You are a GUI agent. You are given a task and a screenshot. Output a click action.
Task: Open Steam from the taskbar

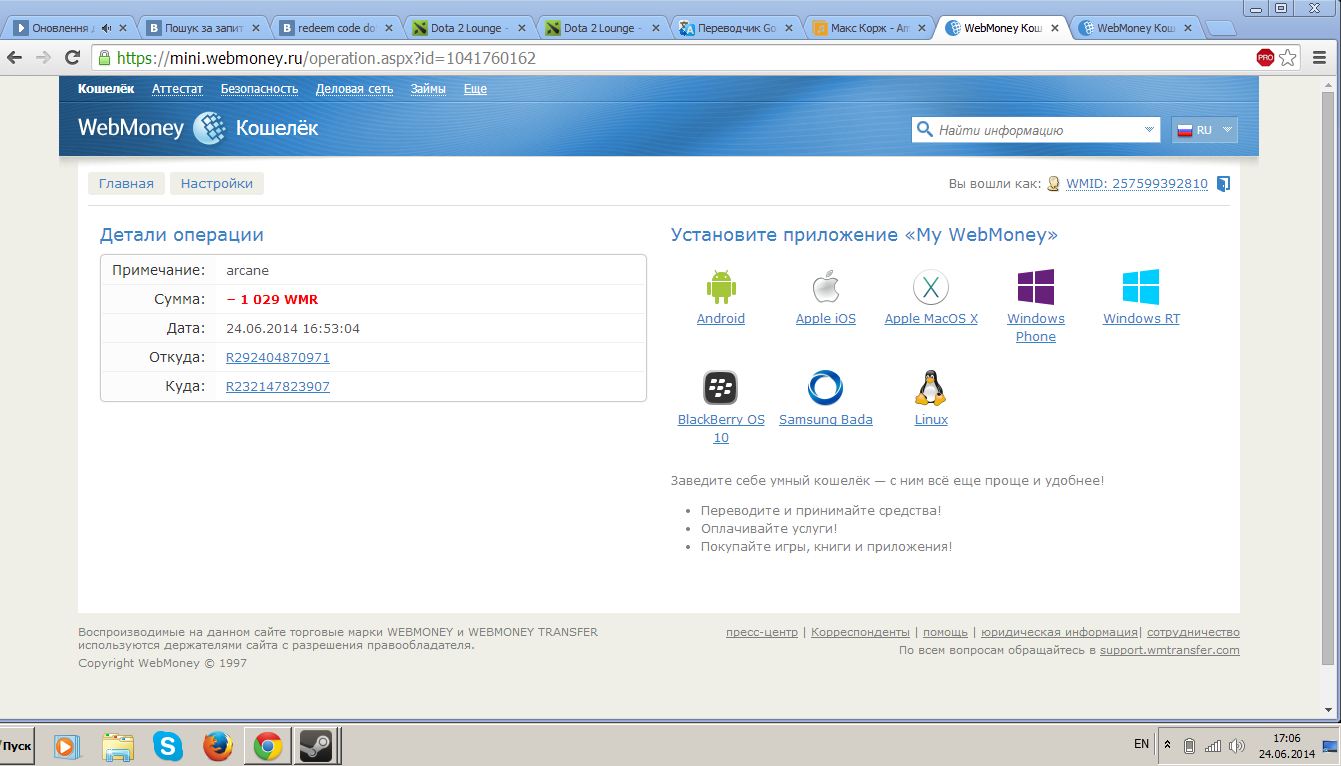point(316,746)
